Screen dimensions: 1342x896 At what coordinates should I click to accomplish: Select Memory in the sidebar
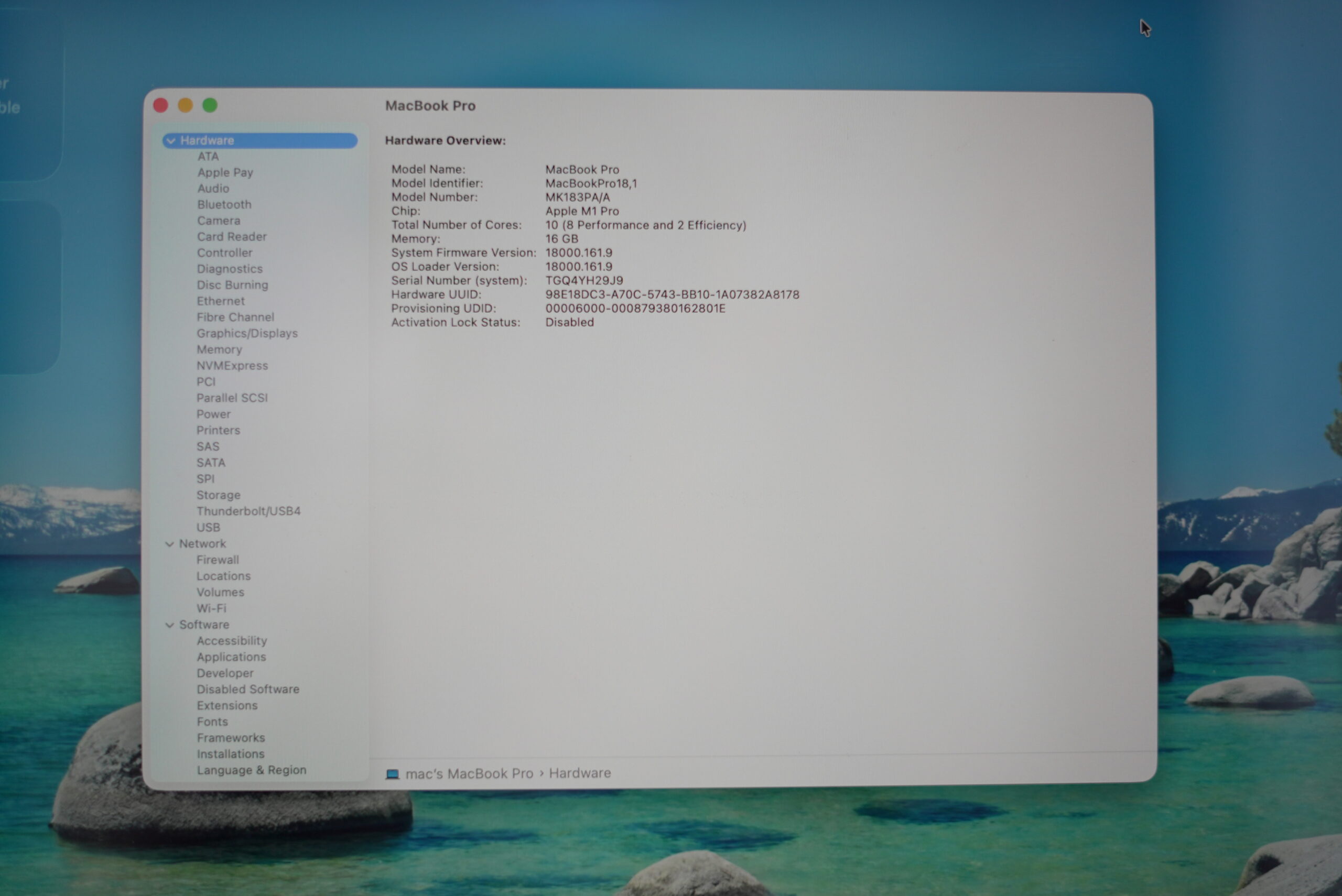click(x=220, y=349)
